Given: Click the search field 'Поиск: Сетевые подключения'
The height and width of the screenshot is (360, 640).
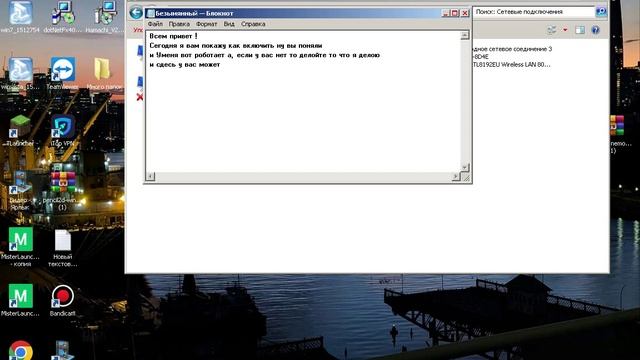Looking at the screenshot, I should (534, 12).
